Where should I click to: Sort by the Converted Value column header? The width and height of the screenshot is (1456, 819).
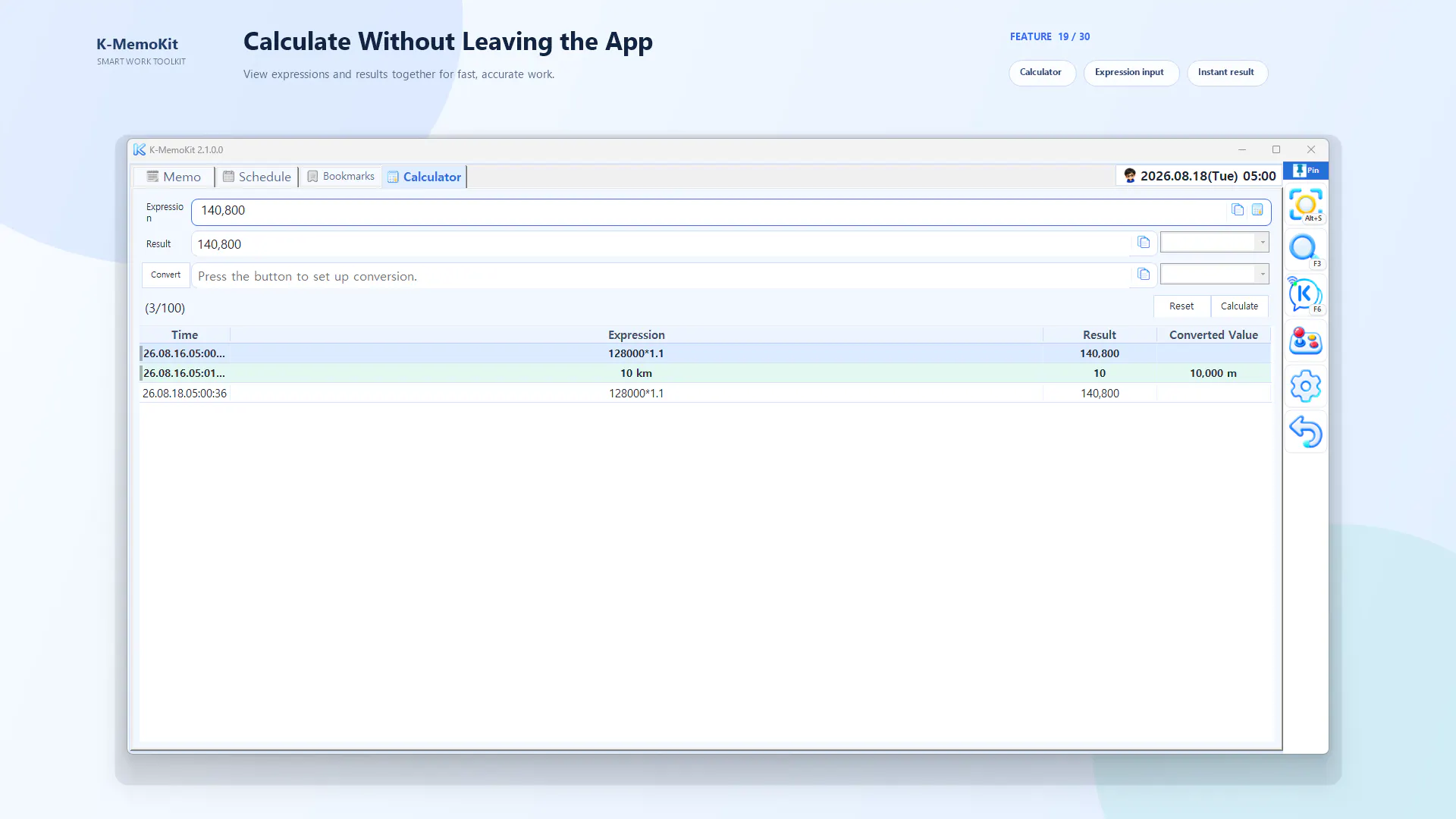pyautogui.click(x=1213, y=335)
